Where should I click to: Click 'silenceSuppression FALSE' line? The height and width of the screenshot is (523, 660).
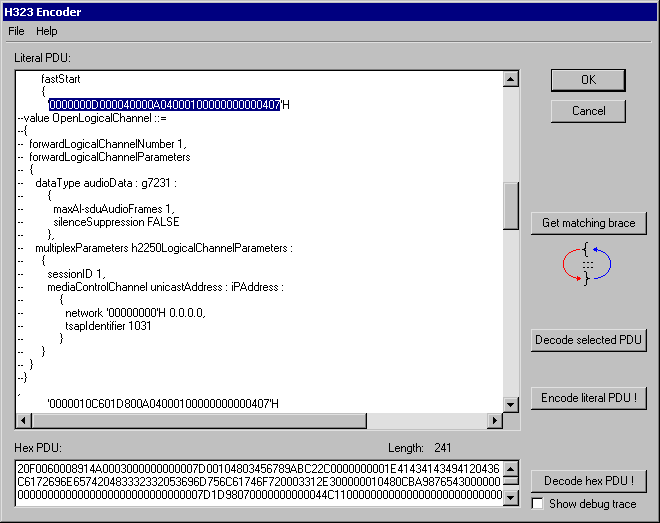coord(116,222)
